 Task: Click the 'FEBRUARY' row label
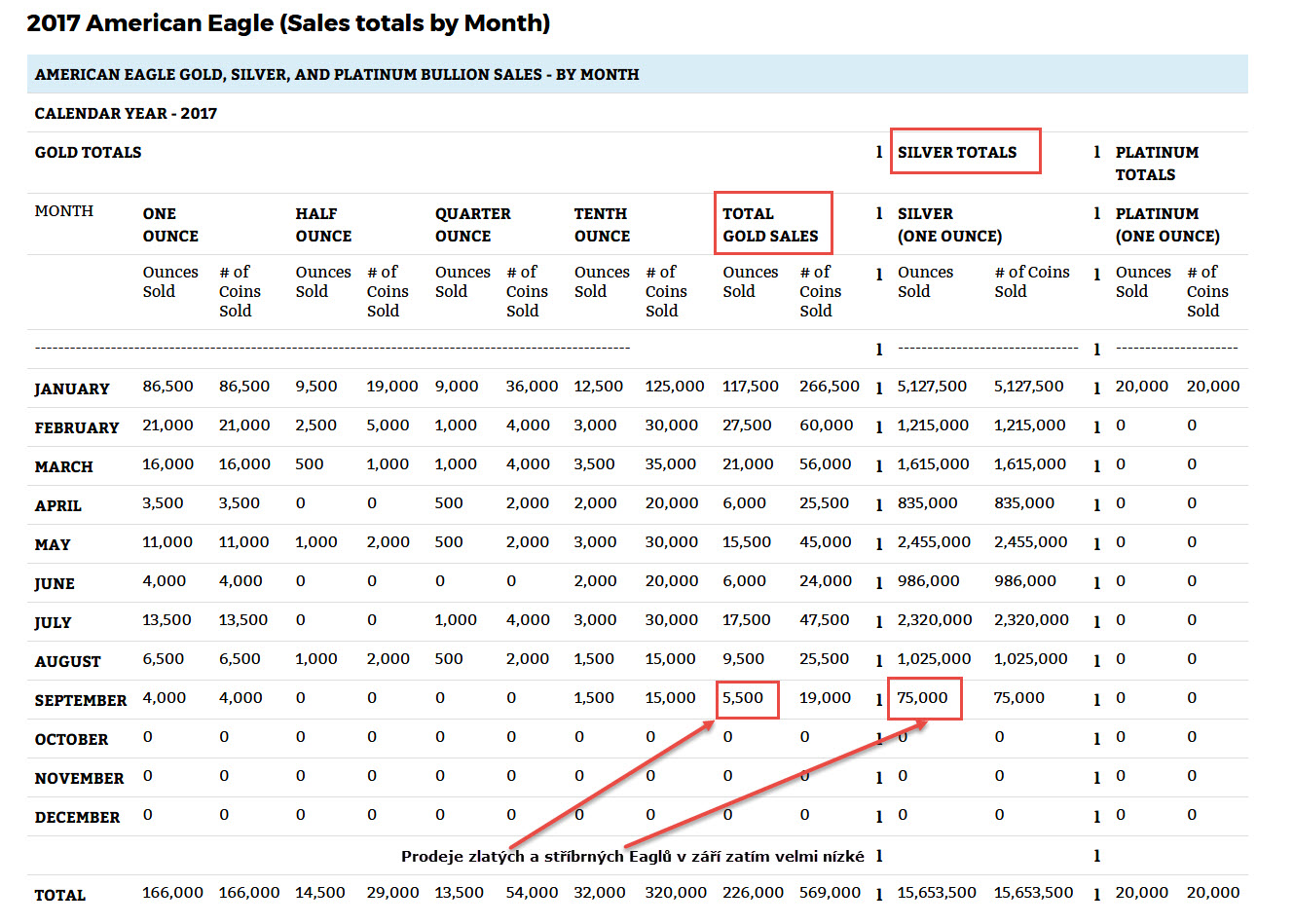pos(77,427)
